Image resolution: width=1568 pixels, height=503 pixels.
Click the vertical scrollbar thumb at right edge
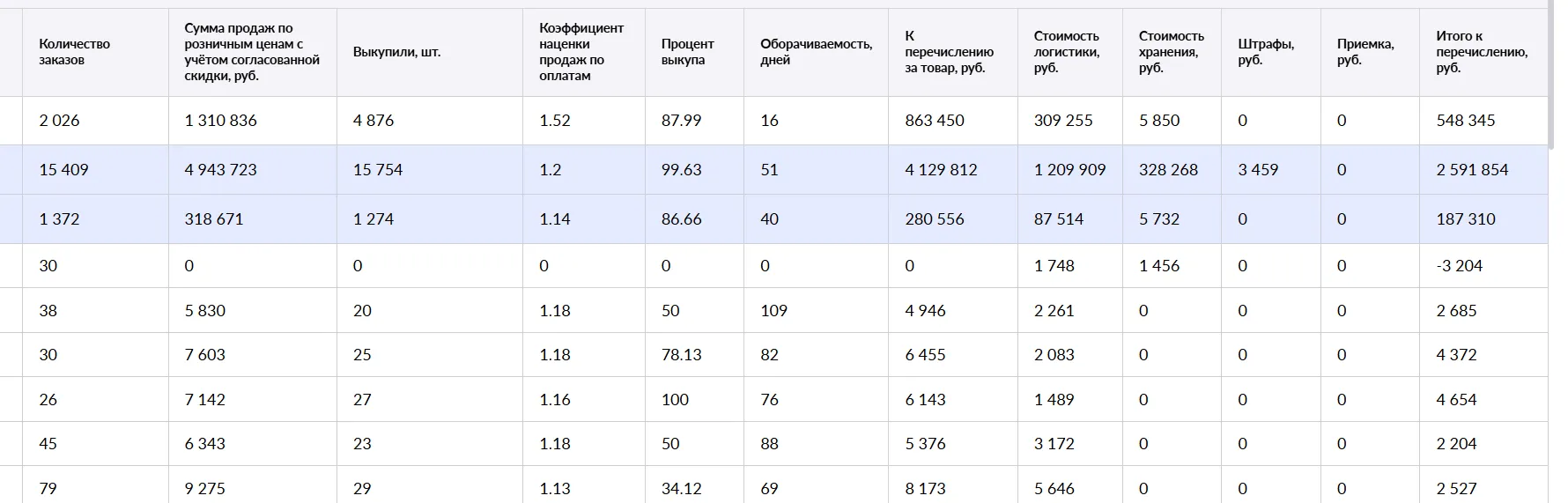pos(1552,75)
